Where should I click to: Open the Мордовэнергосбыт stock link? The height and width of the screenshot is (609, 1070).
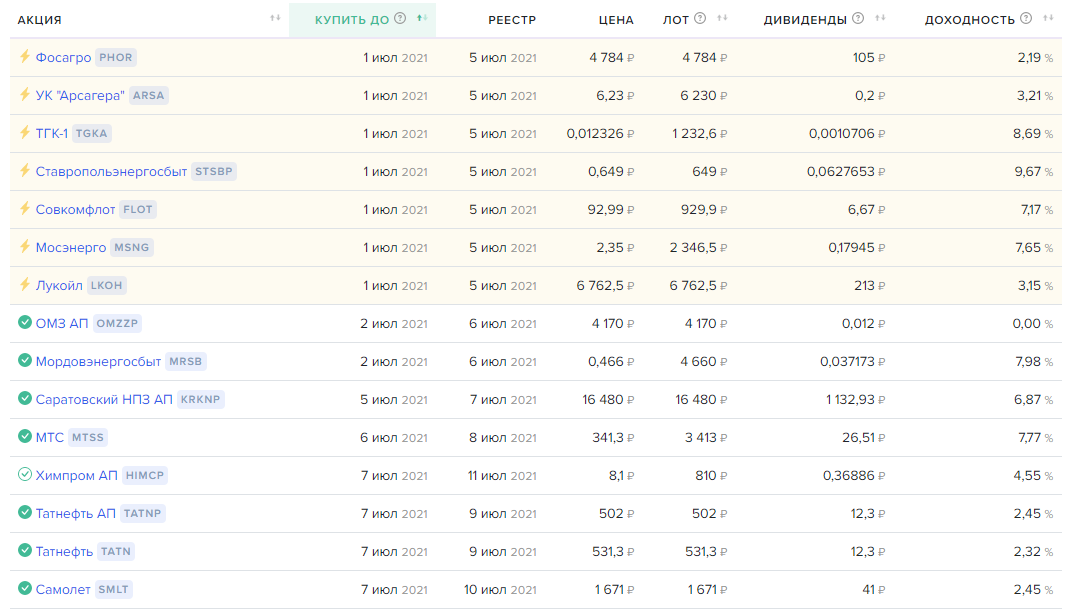98,361
